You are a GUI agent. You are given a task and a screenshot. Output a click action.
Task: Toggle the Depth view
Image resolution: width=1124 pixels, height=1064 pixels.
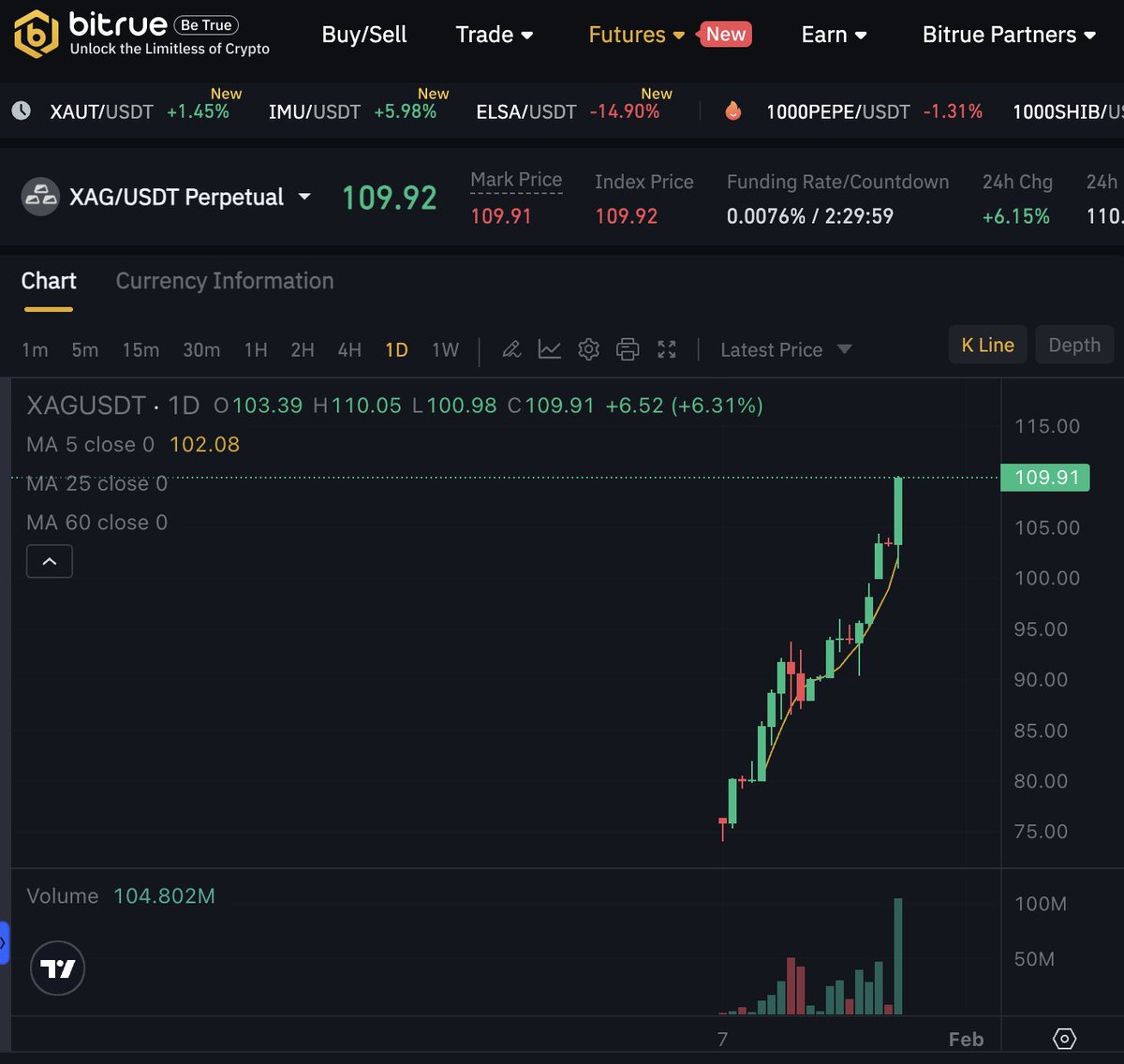1073,345
